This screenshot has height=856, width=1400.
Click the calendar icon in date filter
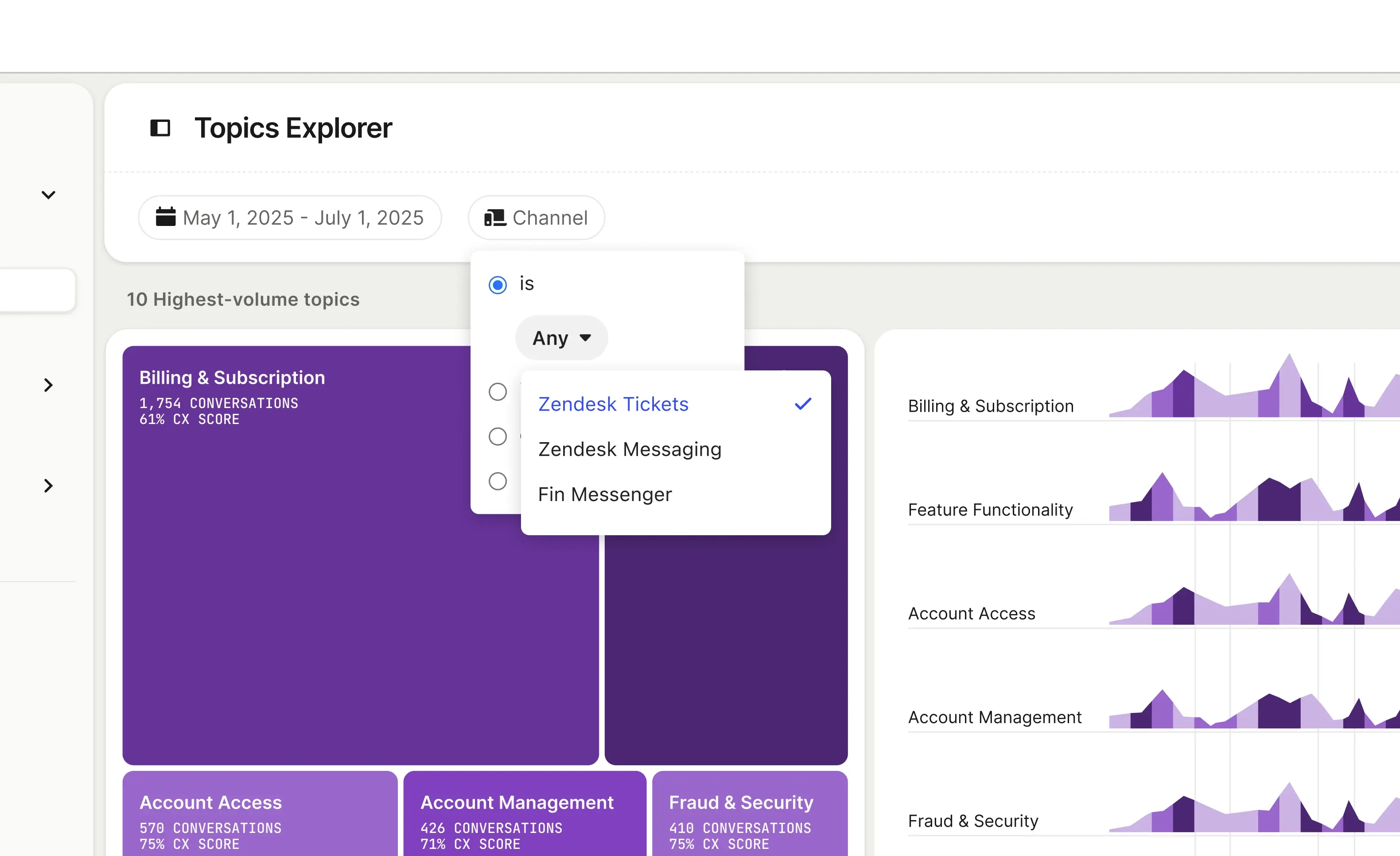[165, 217]
